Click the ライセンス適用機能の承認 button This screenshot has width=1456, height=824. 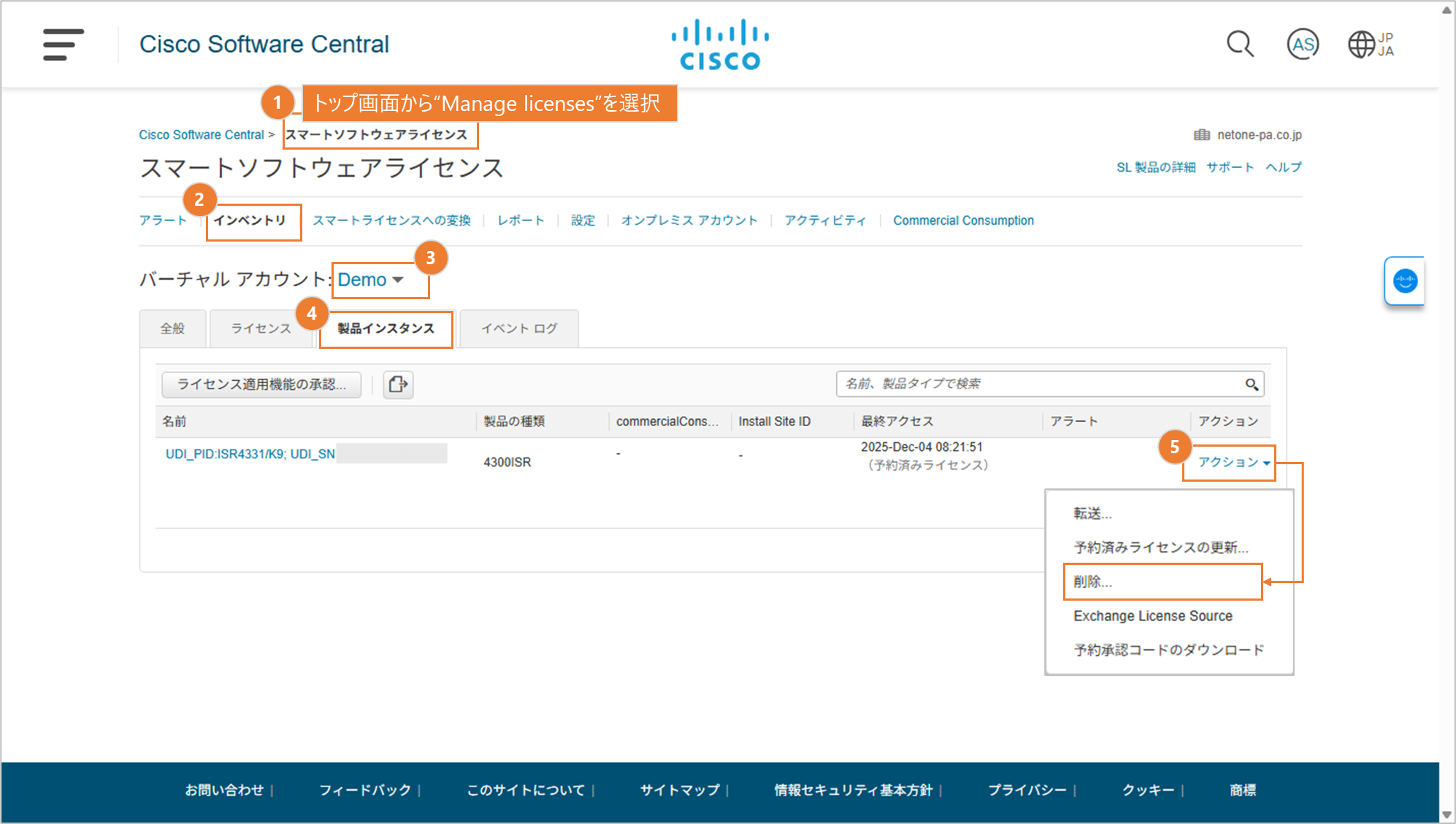pyautogui.click(x=261, y=385)
